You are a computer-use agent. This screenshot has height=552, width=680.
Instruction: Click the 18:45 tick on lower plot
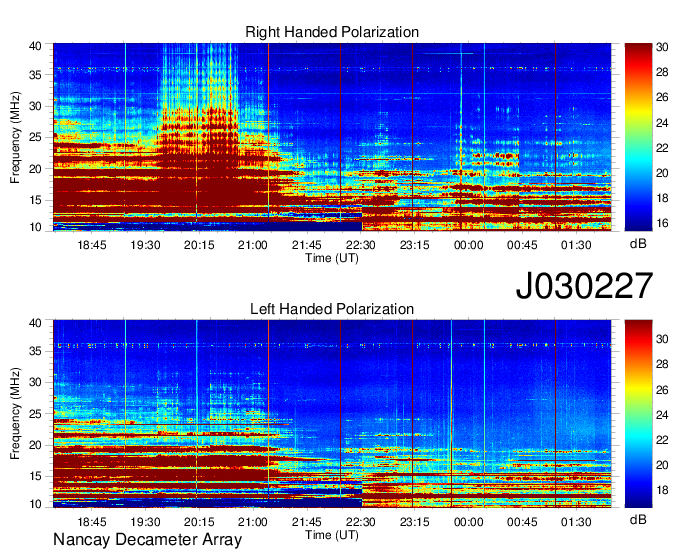coord(92,522)
